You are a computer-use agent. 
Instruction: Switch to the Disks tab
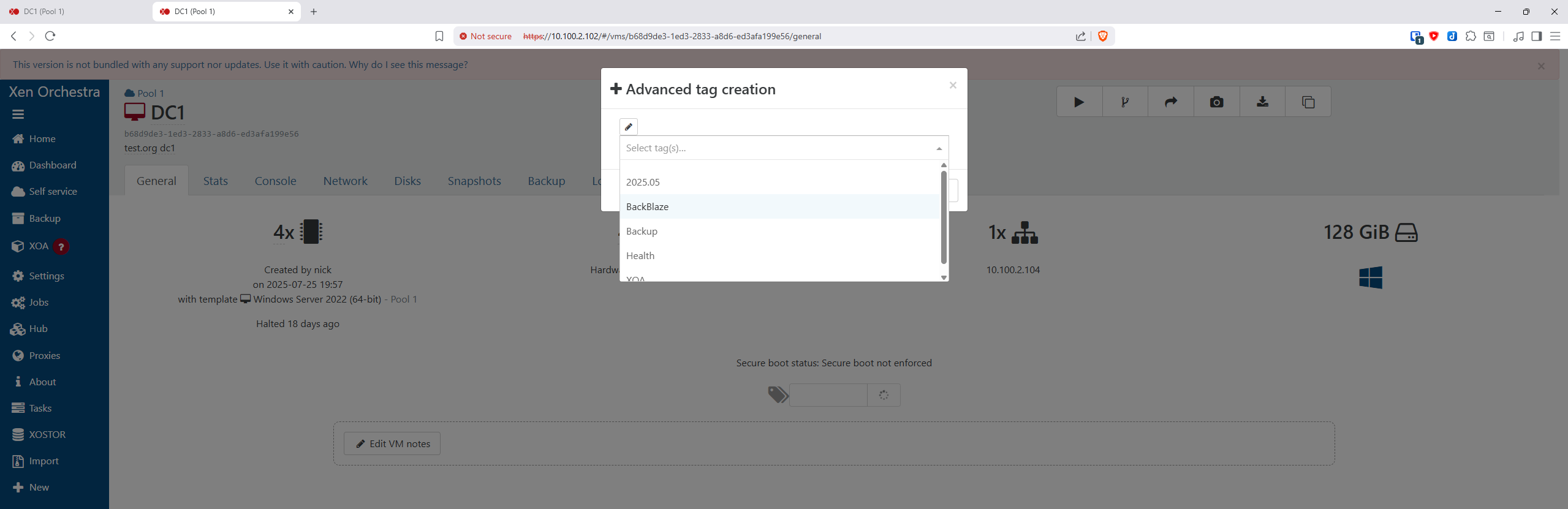407,181
